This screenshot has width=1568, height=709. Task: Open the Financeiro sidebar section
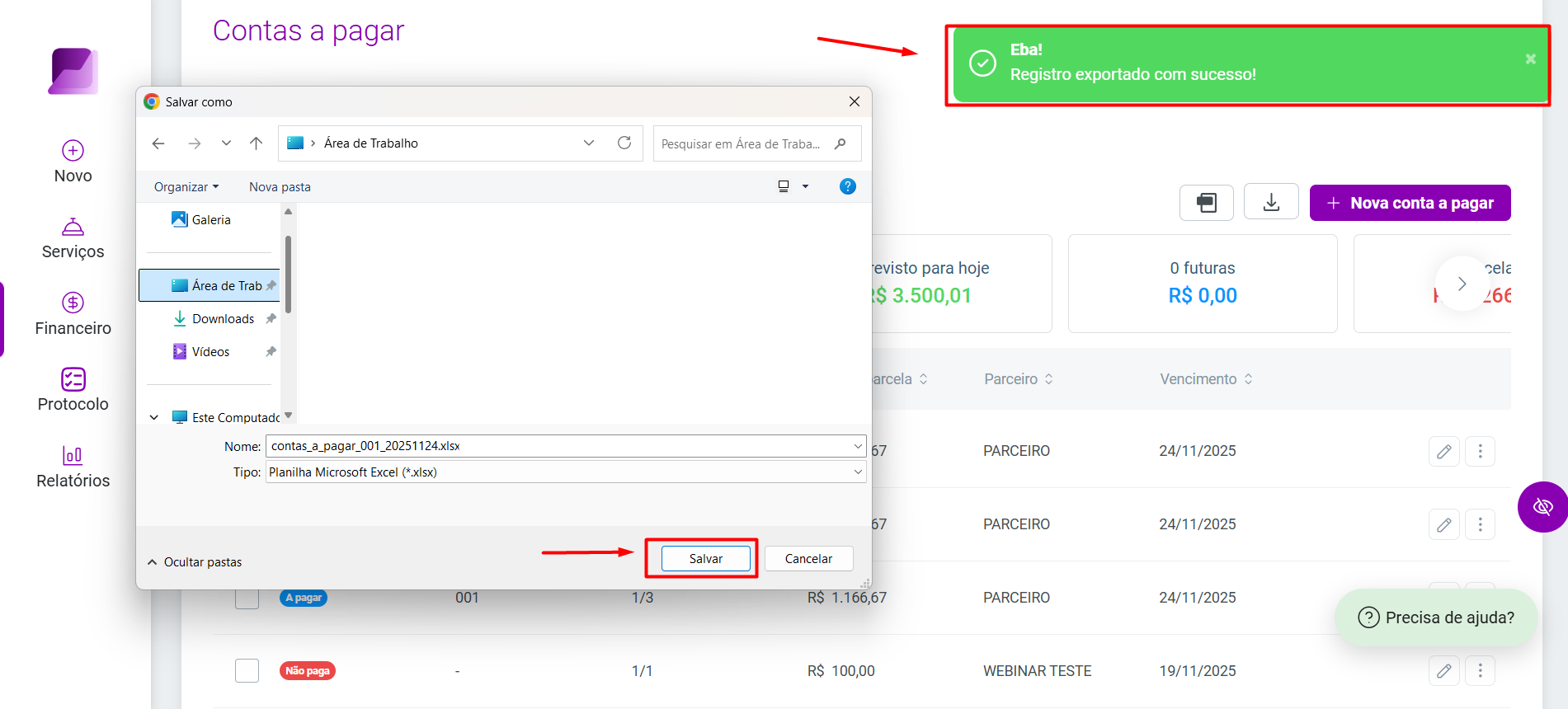click(73, 314)
